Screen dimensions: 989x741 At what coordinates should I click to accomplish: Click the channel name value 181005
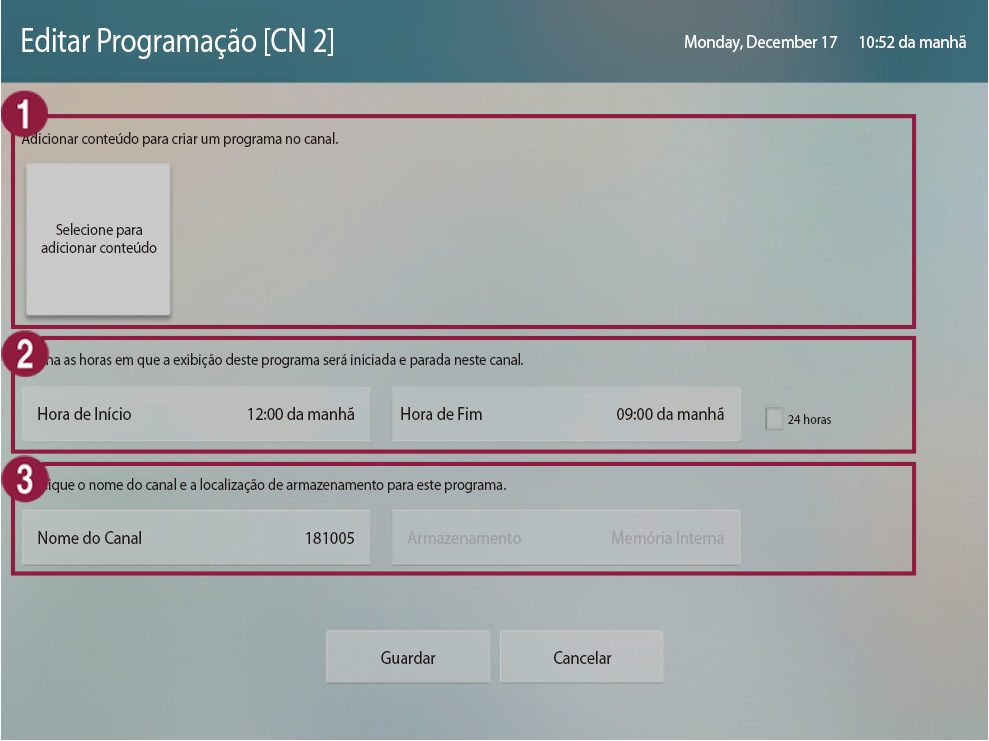[x=329, y=538]
